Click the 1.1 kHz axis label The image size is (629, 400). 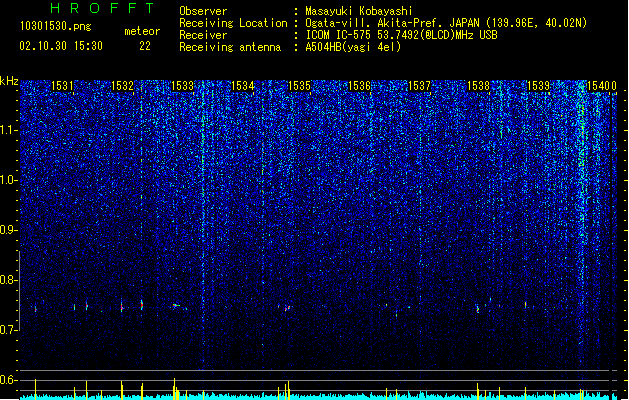(9, 130)
